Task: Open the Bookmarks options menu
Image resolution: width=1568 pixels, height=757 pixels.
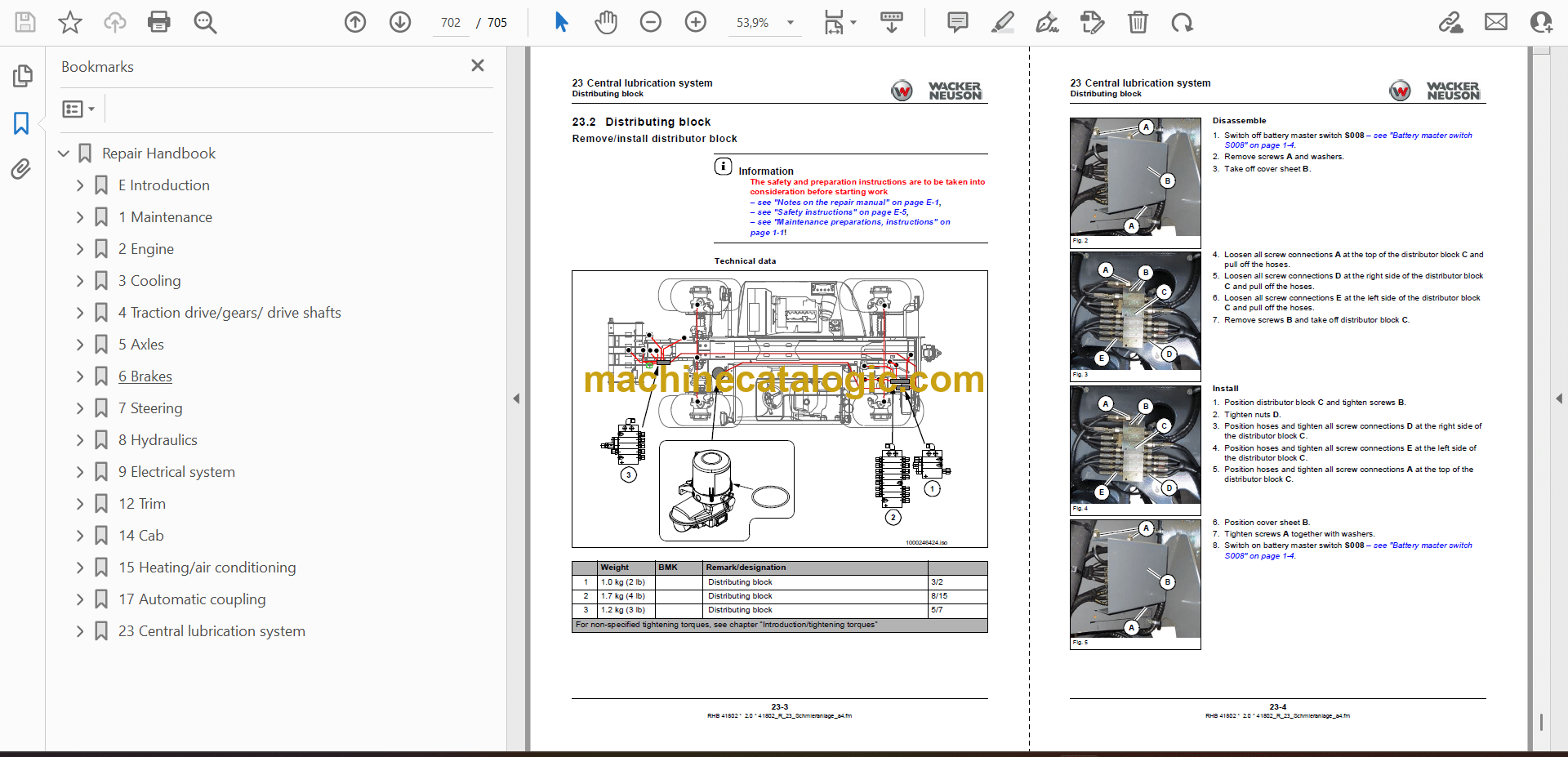Action: pyautogui.click(x=78, y=109)
